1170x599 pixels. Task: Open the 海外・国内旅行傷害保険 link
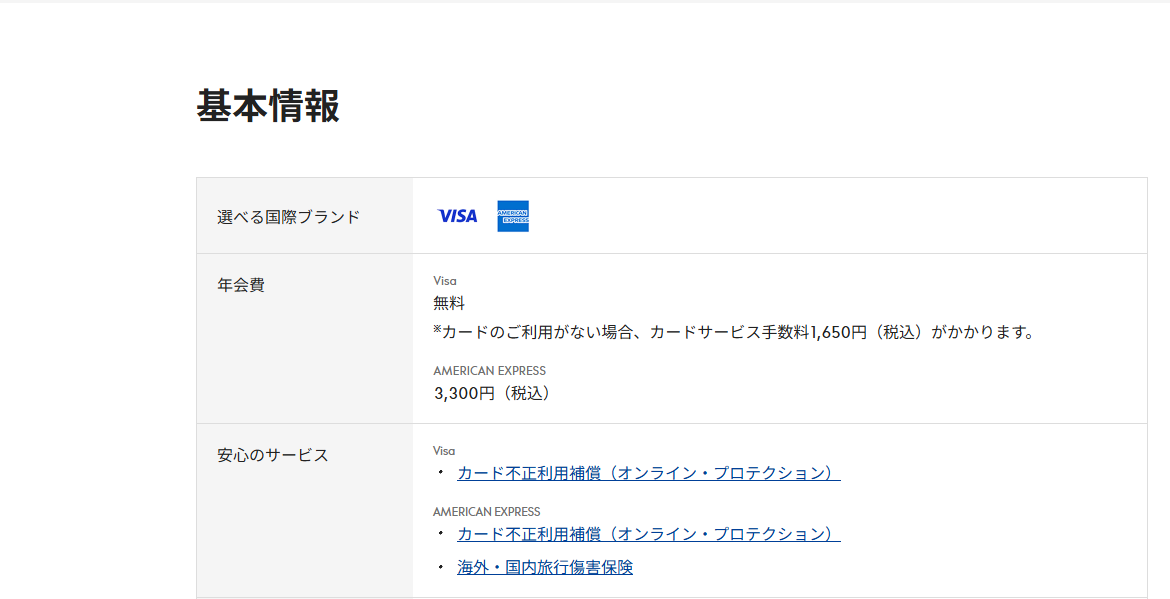tap(545, 567)
